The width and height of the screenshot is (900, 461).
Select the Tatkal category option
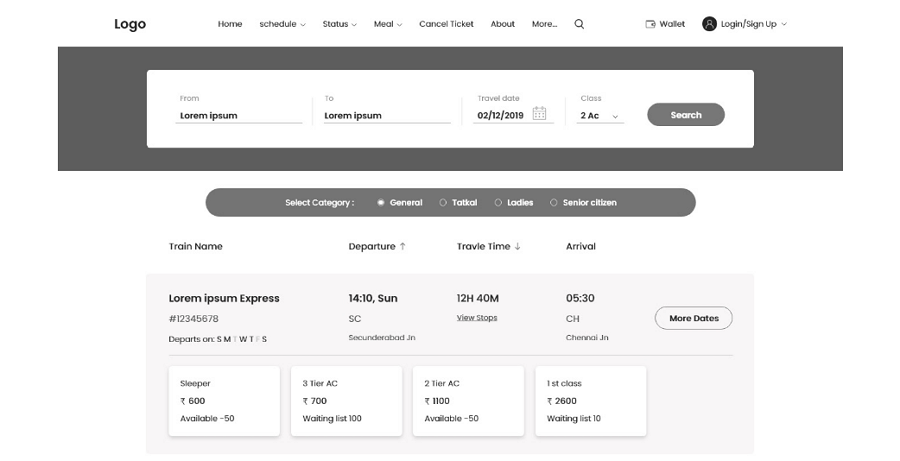pos(443,203)
